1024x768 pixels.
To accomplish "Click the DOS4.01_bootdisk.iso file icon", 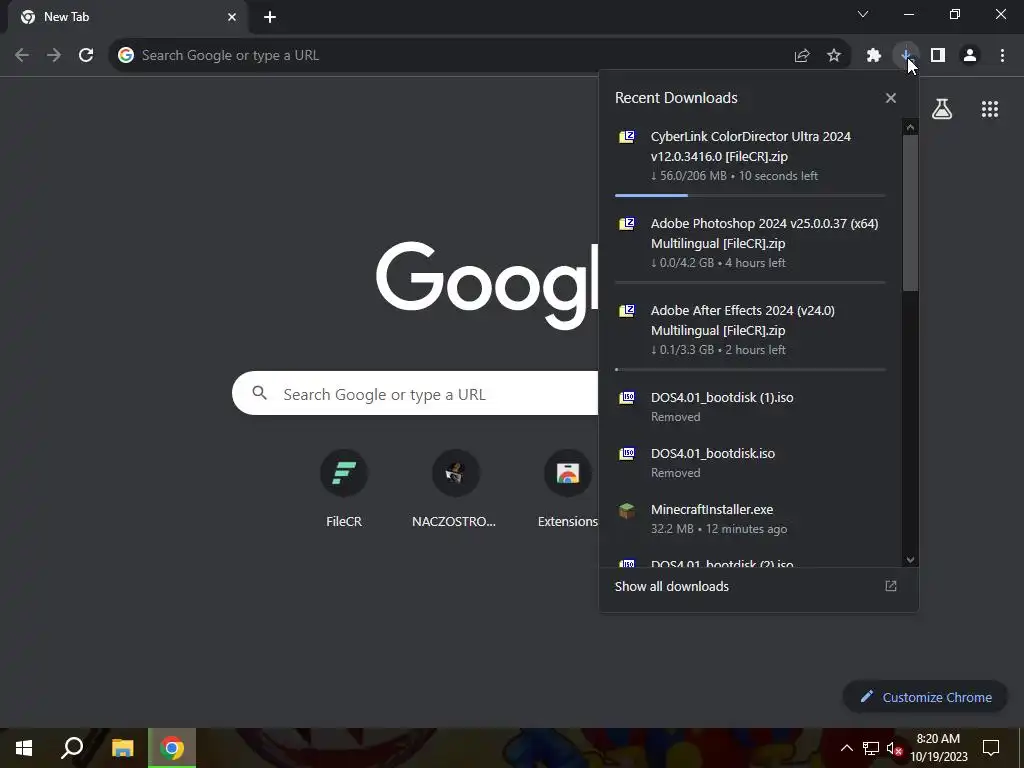I will [627, 453].
